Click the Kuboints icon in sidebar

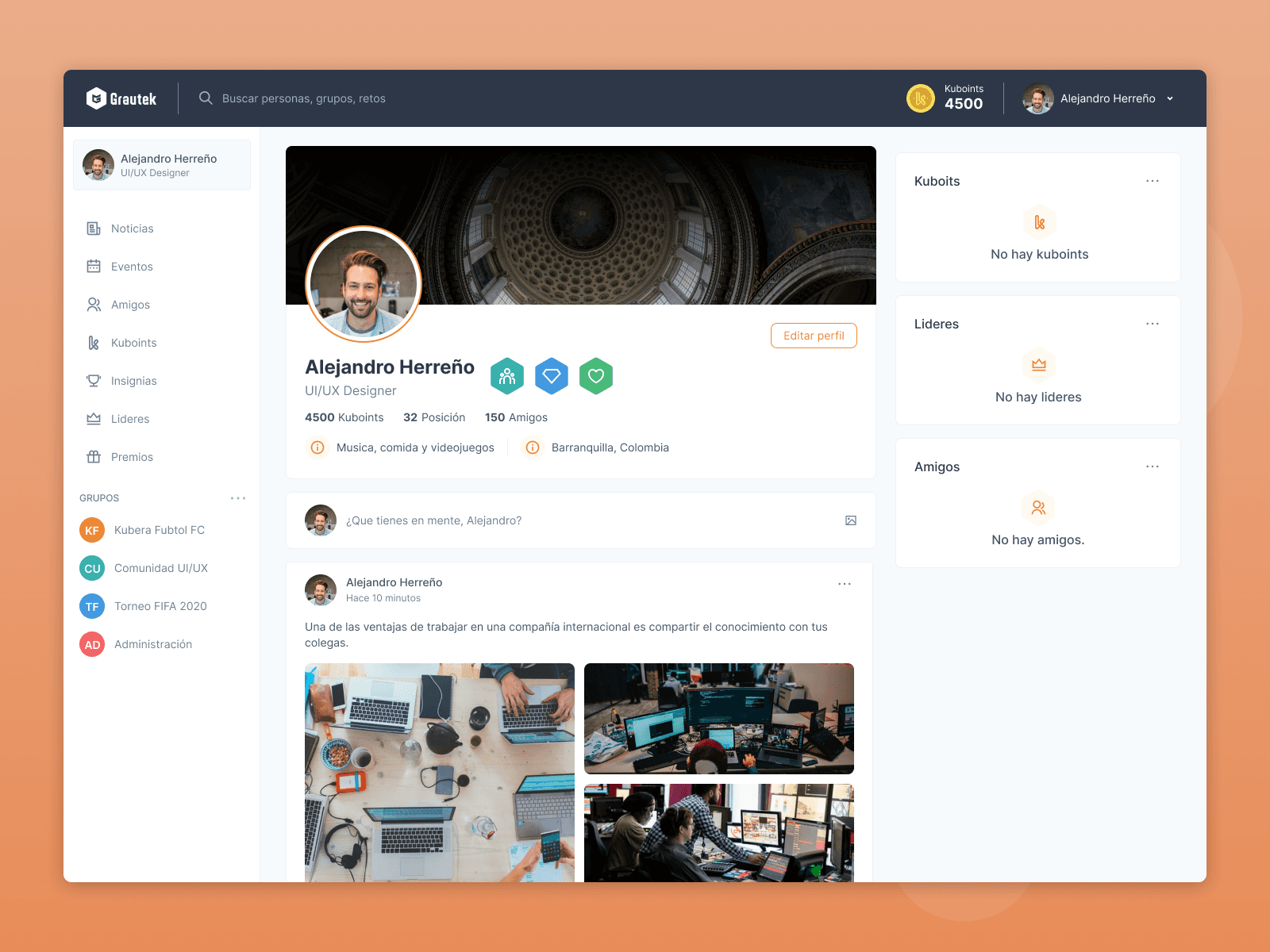coord(94,343)
